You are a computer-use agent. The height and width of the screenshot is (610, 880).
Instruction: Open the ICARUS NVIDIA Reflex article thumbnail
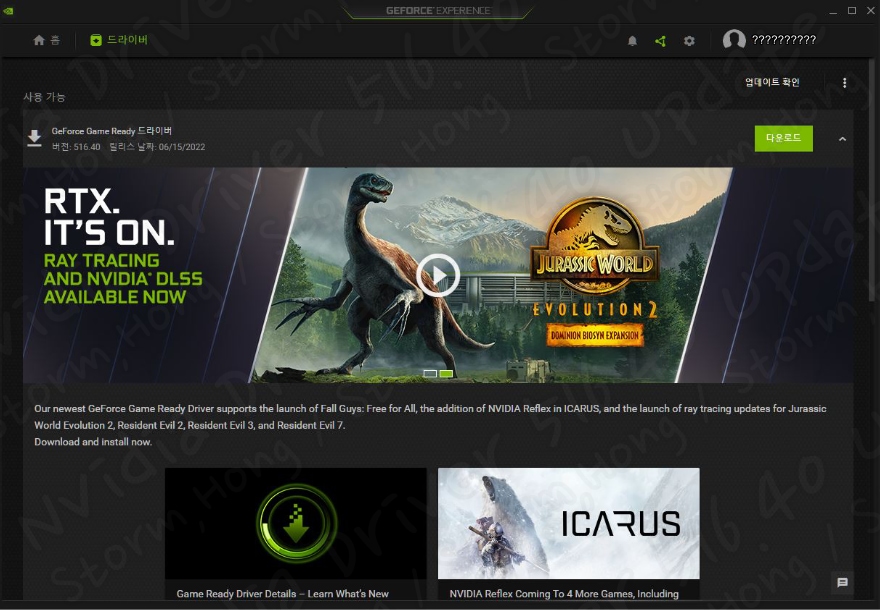(569, 523)
